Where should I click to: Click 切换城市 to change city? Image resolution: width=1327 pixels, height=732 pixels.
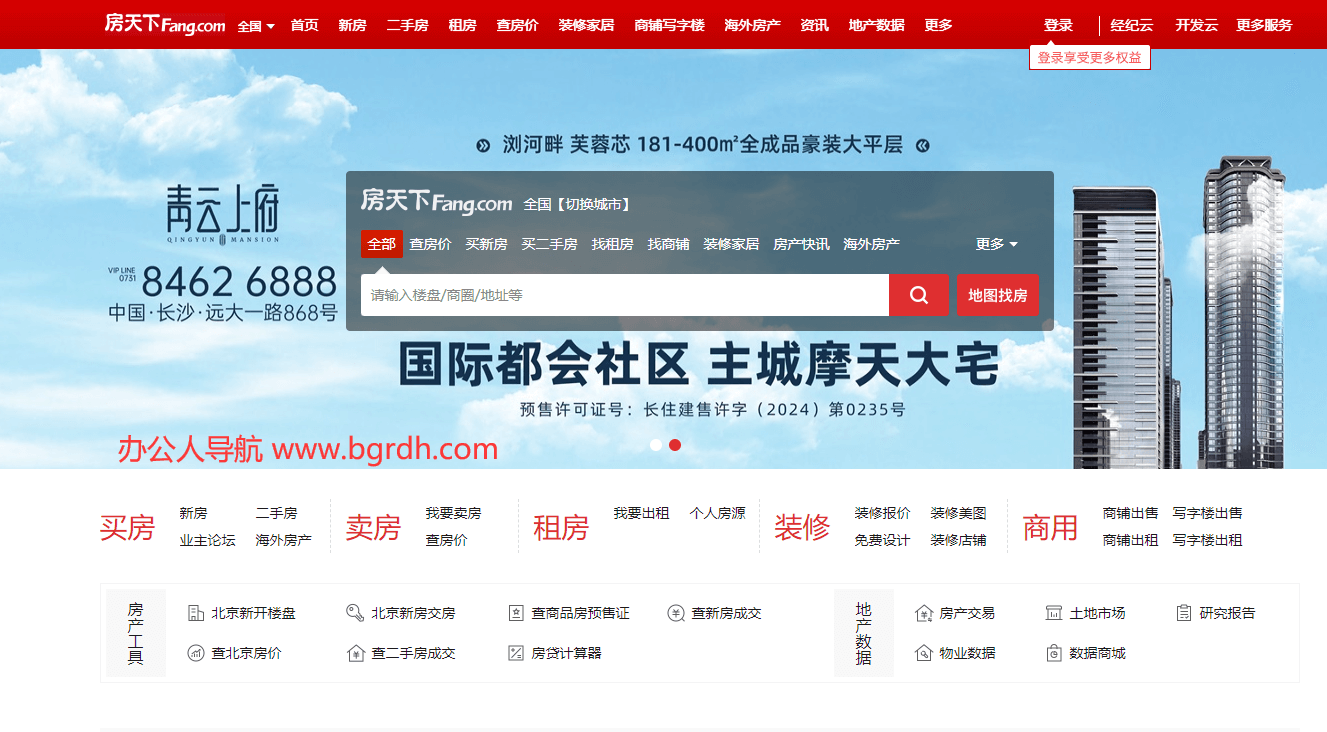click(x=593, y=204)
